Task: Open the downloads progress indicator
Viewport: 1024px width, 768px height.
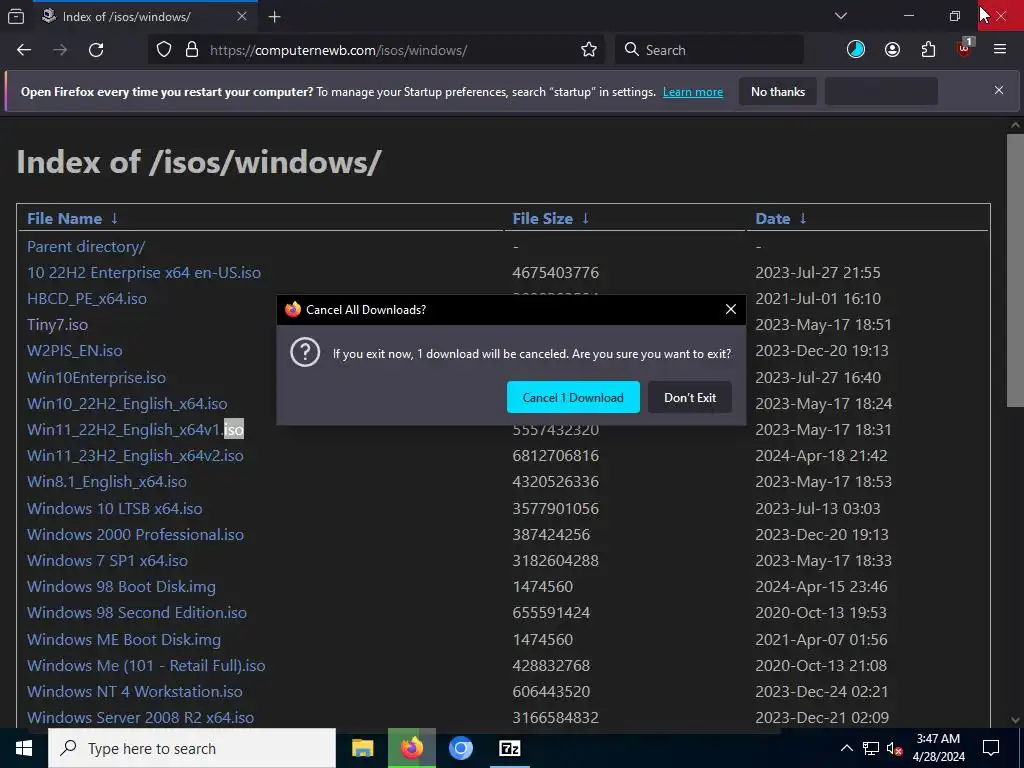Action: coord(856,50)
